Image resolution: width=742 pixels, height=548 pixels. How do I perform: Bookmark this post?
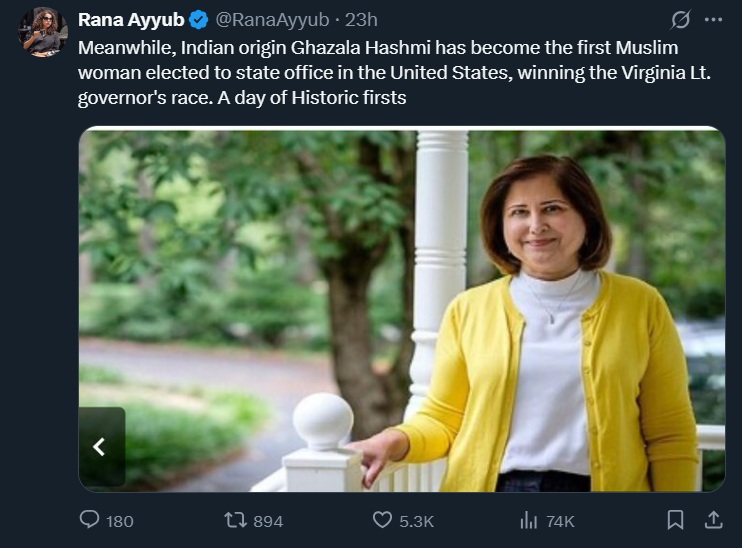point(676,520)
